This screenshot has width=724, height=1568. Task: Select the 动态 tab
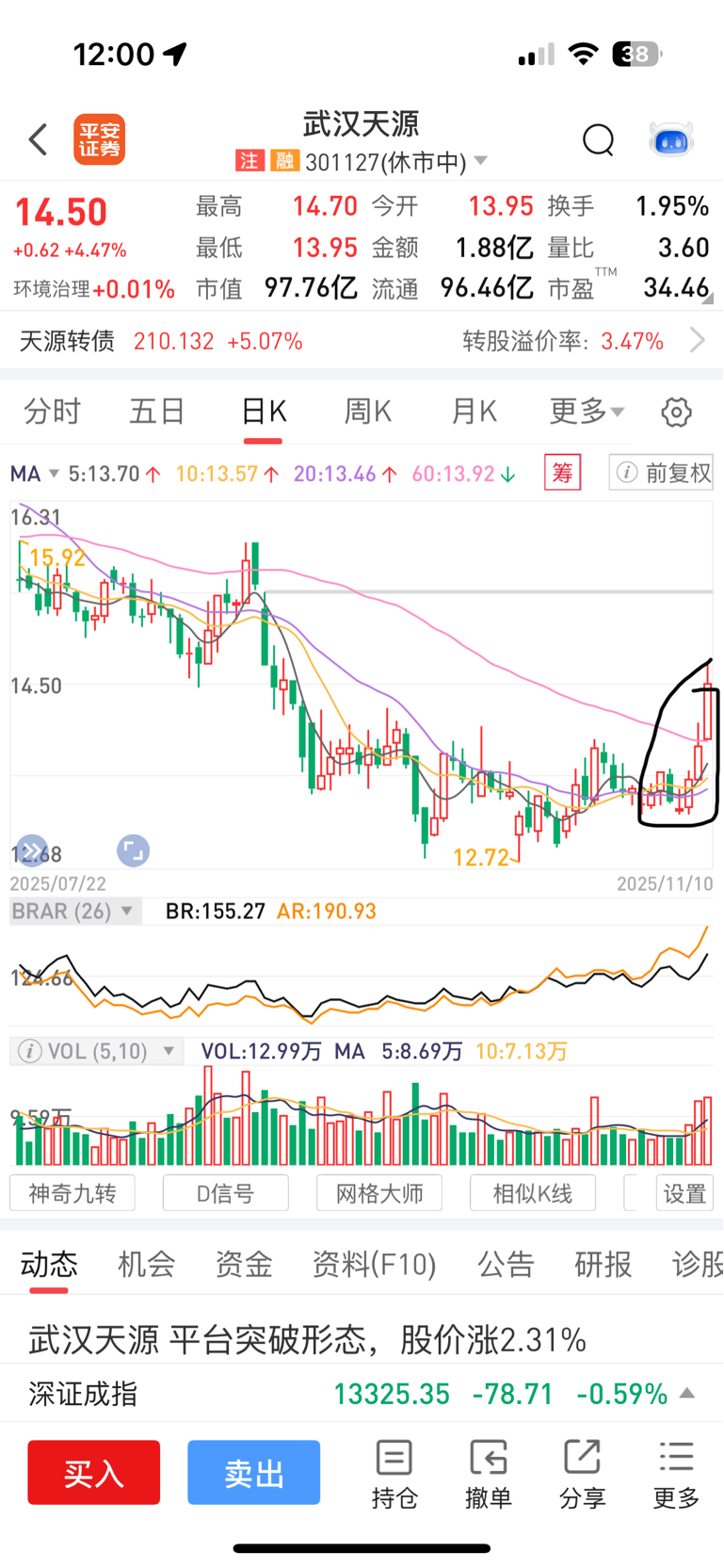coord(49,1265)
